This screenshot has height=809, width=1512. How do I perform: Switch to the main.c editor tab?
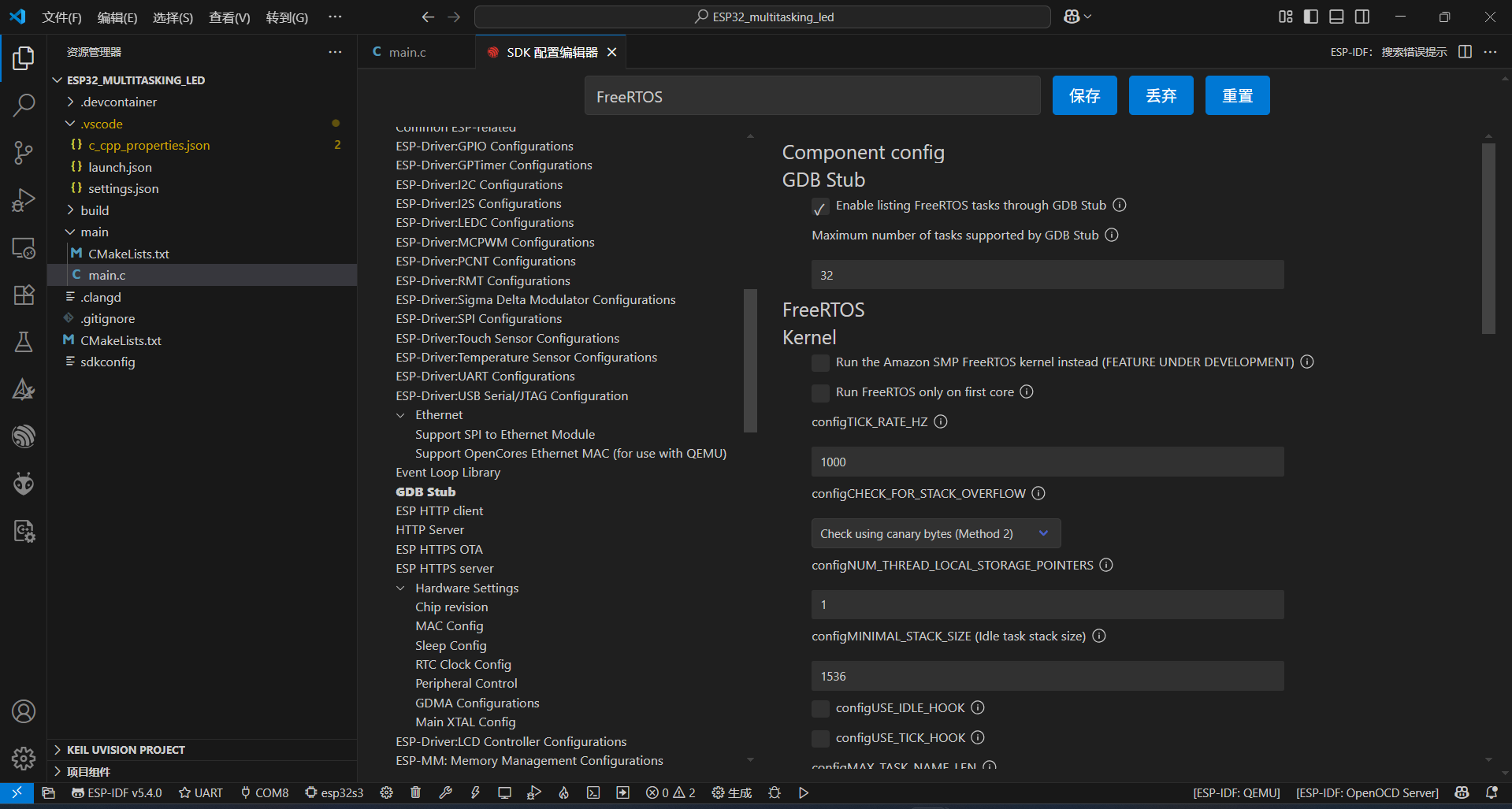[407, 52]
